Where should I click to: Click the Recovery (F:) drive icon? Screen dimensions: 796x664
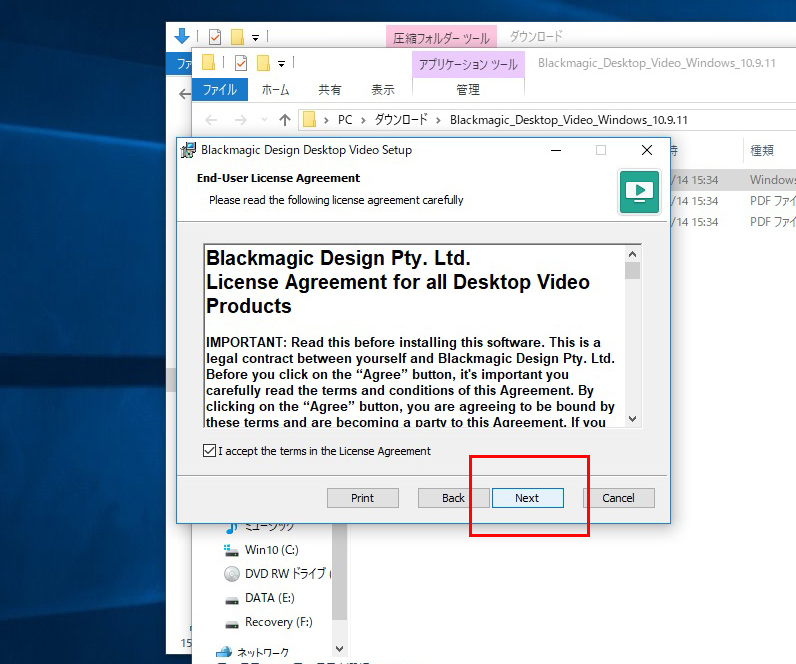[x=231, y=623]
